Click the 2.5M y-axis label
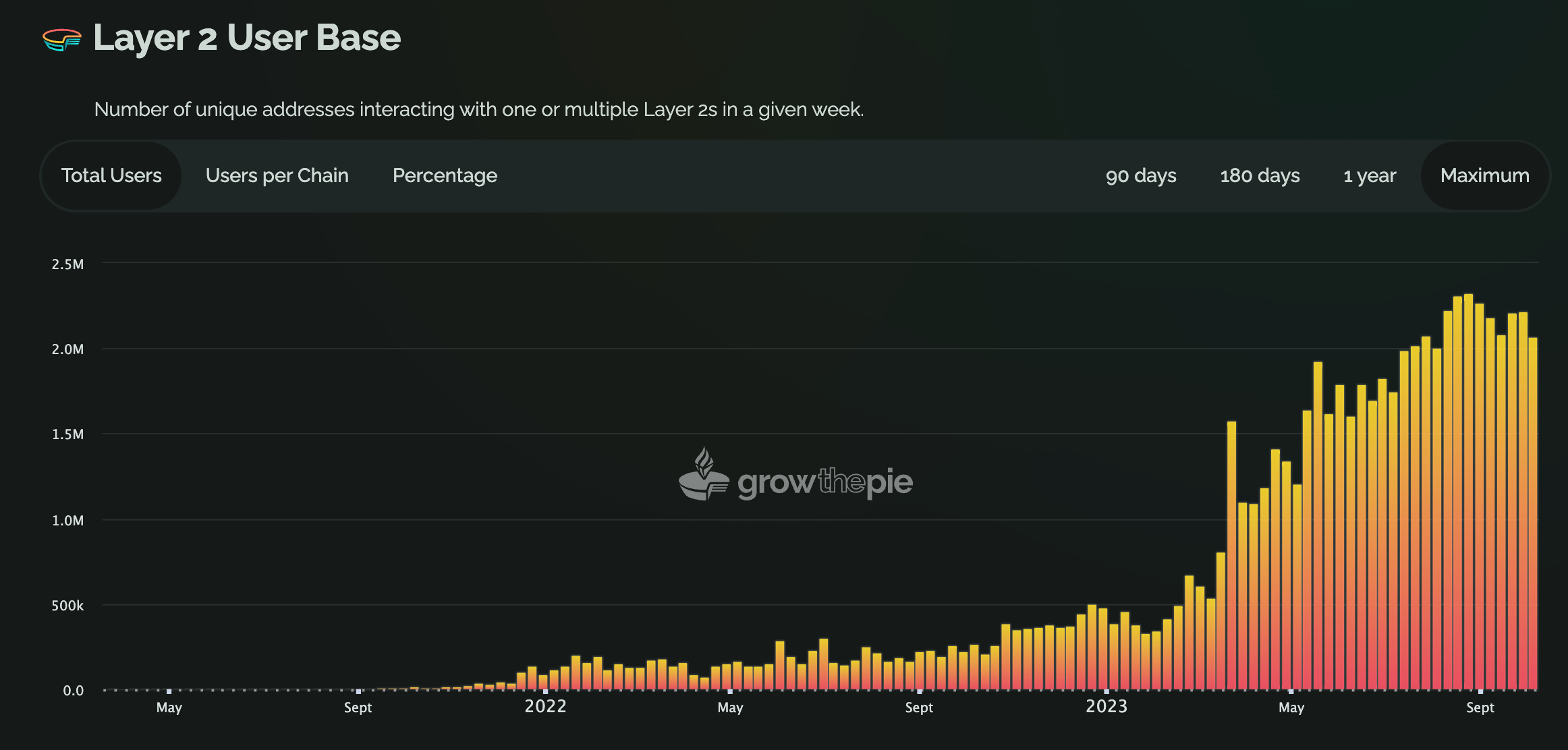 pos(68,264)
